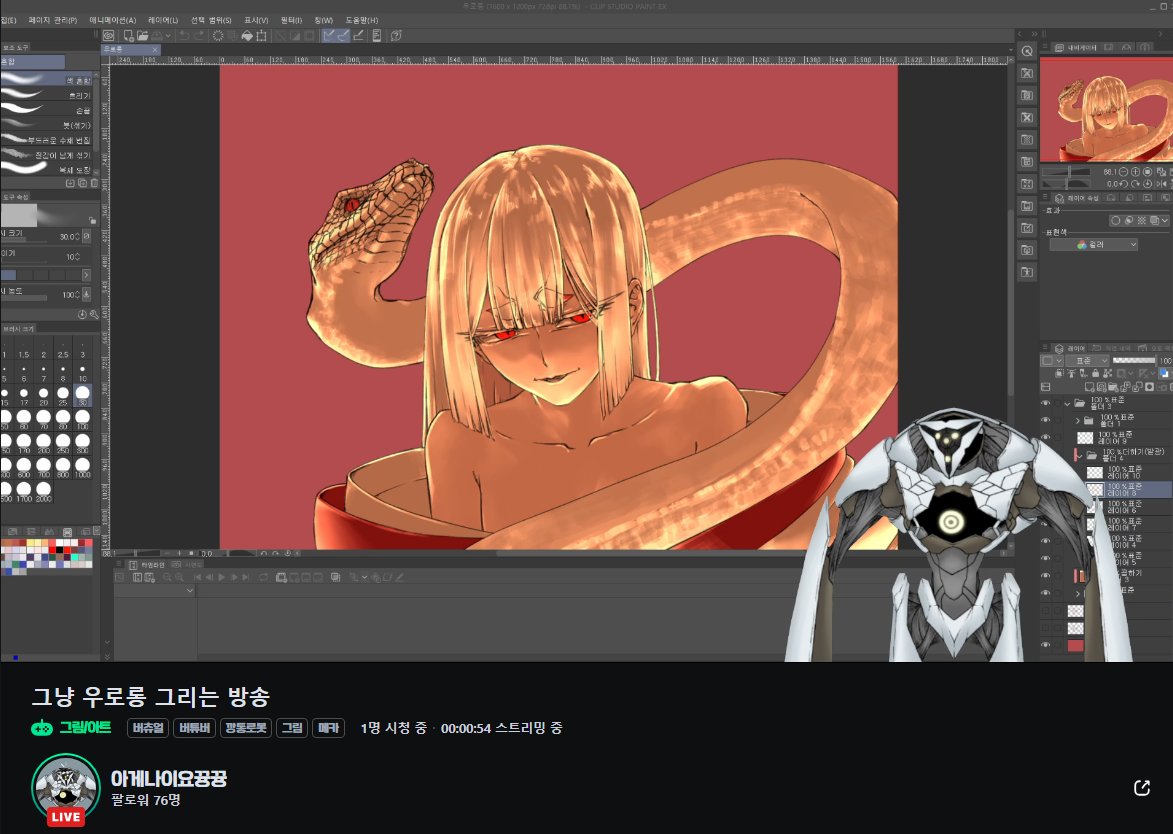Click the Quick Access magnifier icon in right strip
The image size is (1173, 834).
pos(1027,51)
